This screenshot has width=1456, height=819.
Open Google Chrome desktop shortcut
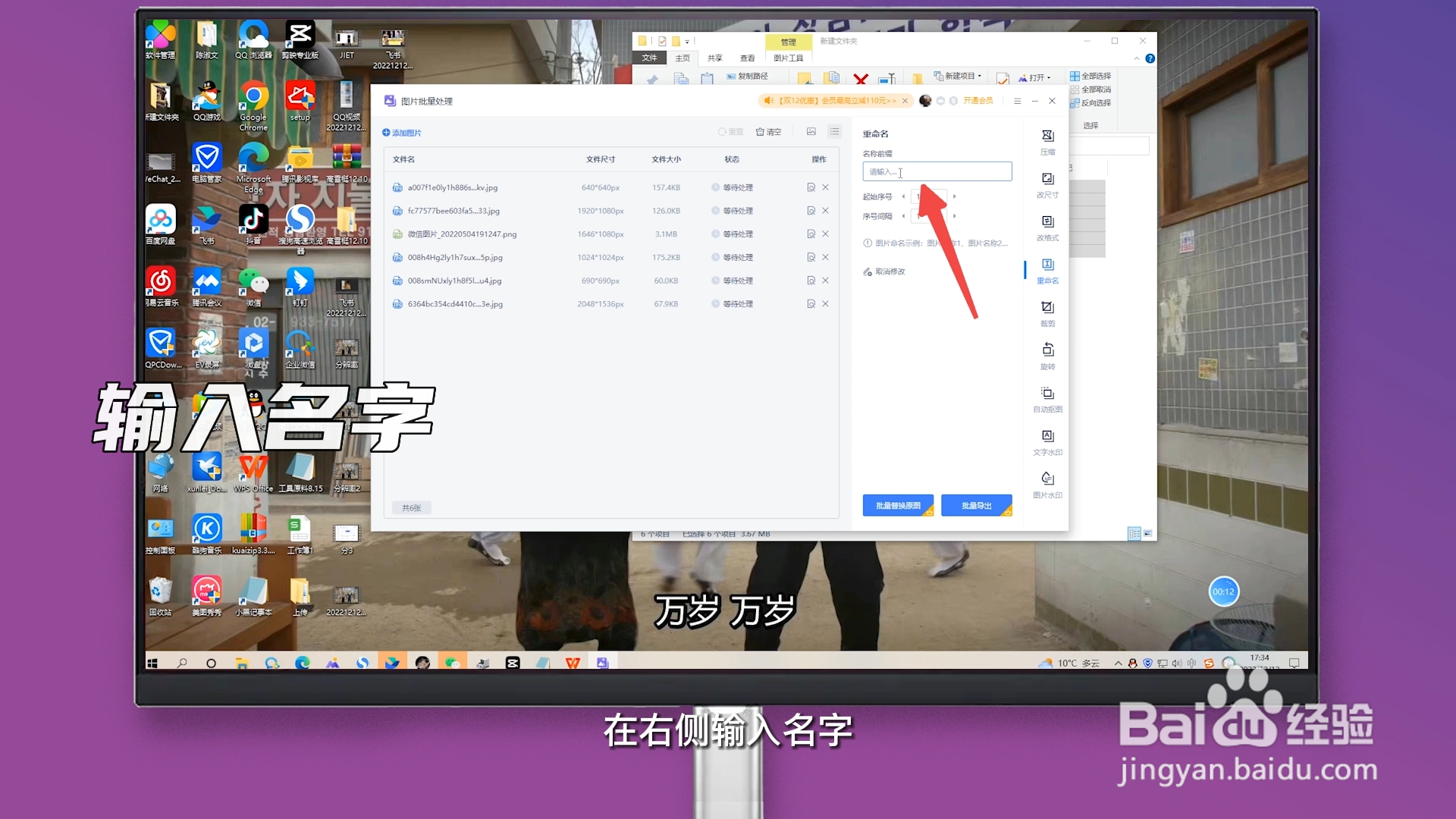pos(253,106)
